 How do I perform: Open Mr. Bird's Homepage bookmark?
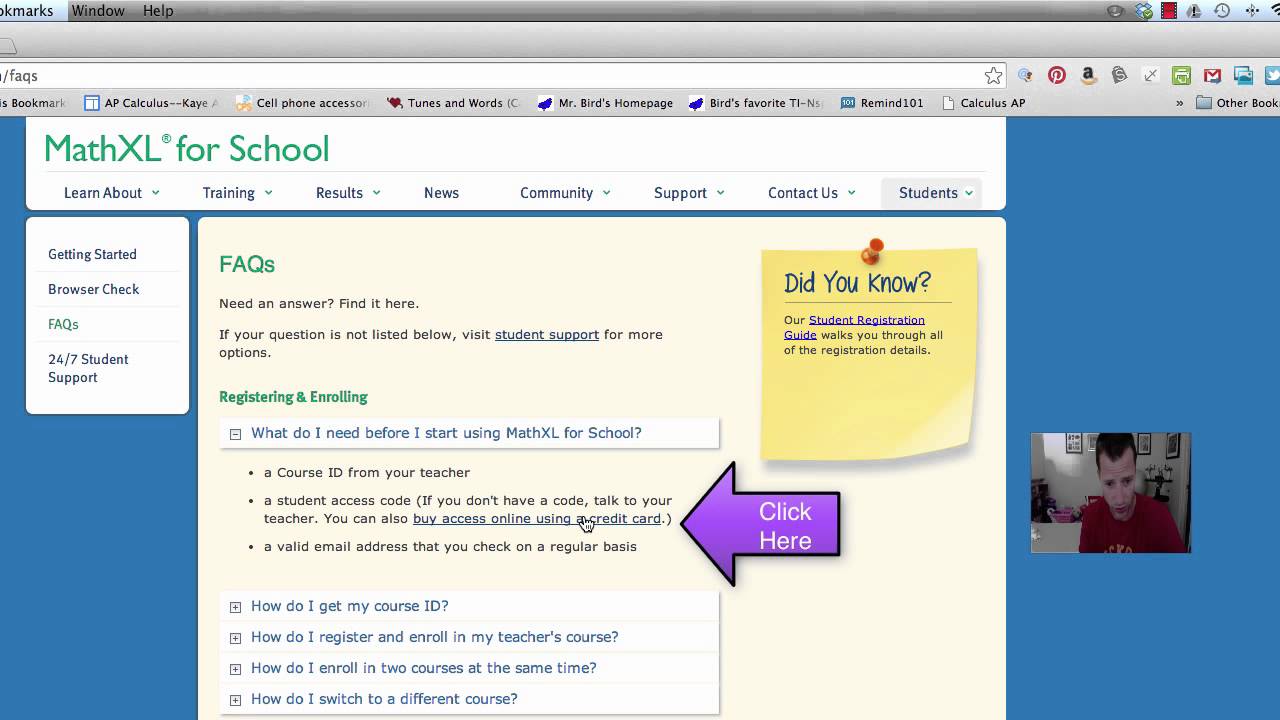pyautogui.click(x=605, y=103)
